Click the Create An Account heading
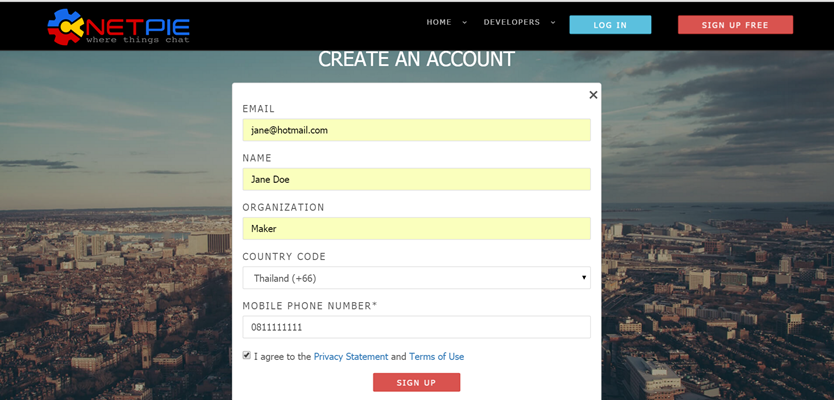Screen dimensions: 834x400 pos(416,59)
